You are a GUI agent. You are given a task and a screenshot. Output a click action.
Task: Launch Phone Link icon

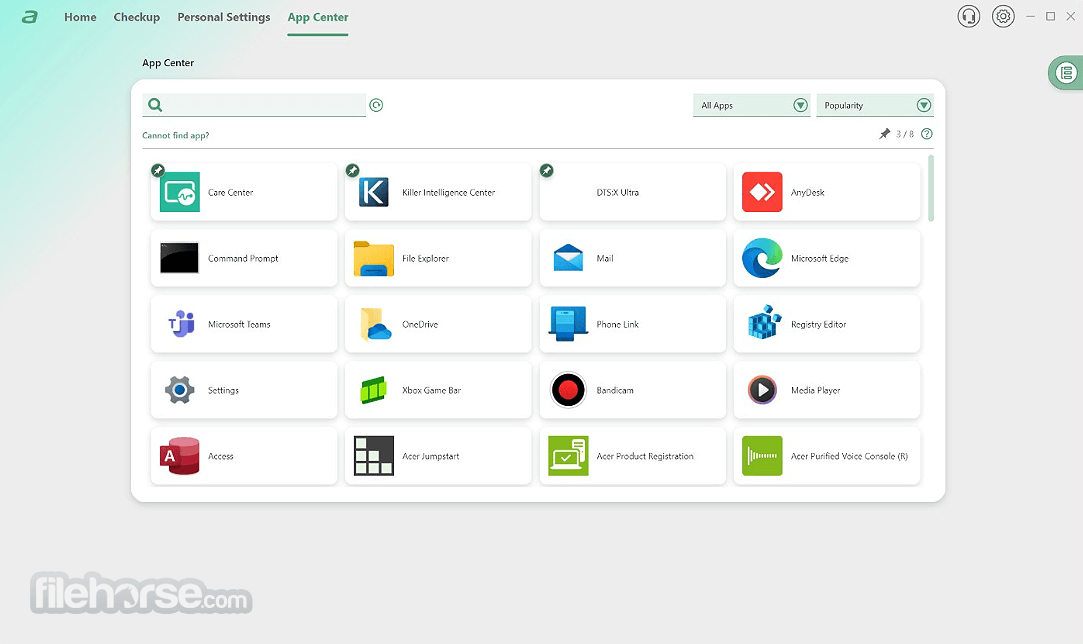tap(568, 324)
